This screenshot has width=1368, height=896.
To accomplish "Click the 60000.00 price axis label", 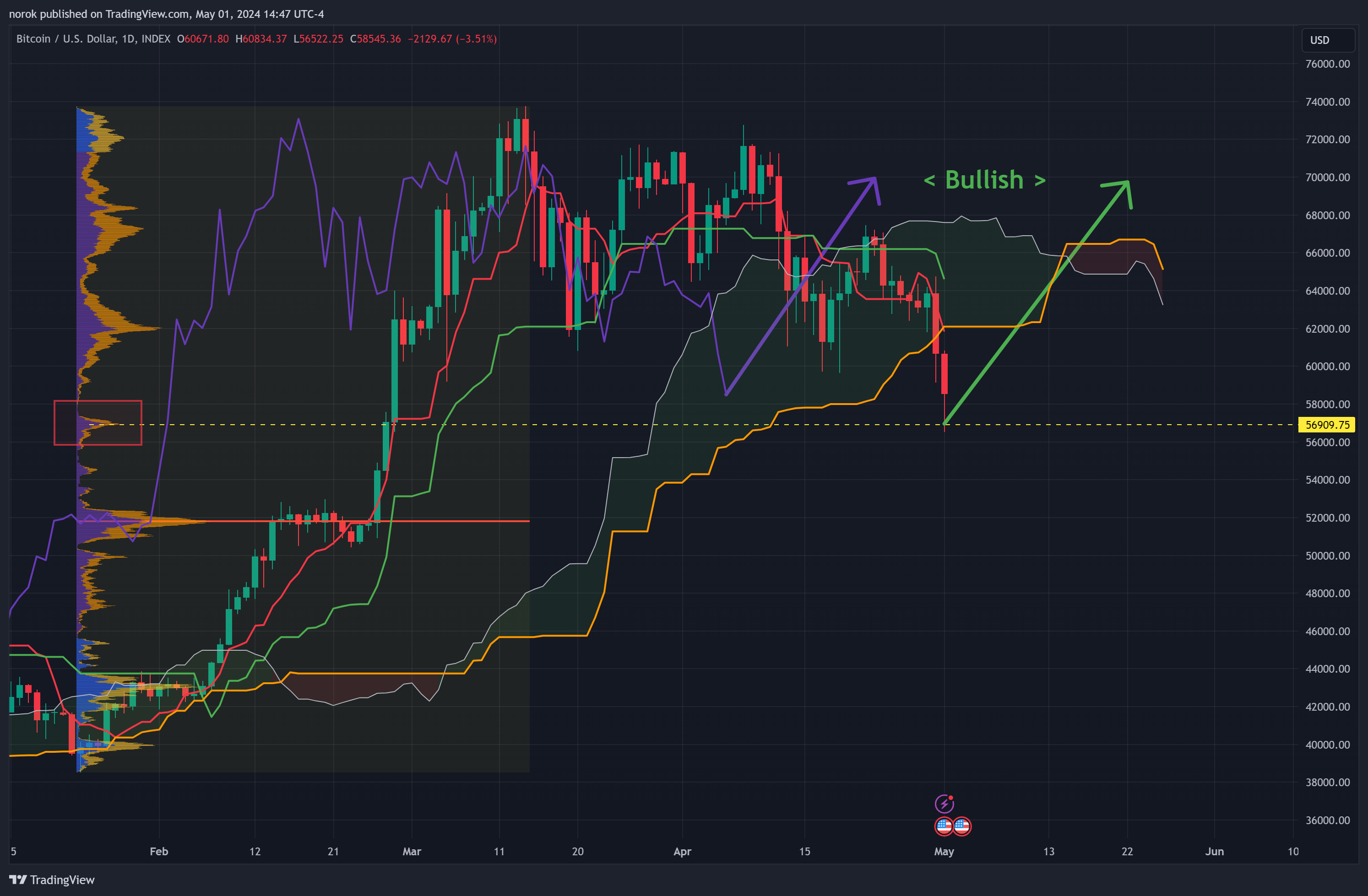I will [1327, 367].
